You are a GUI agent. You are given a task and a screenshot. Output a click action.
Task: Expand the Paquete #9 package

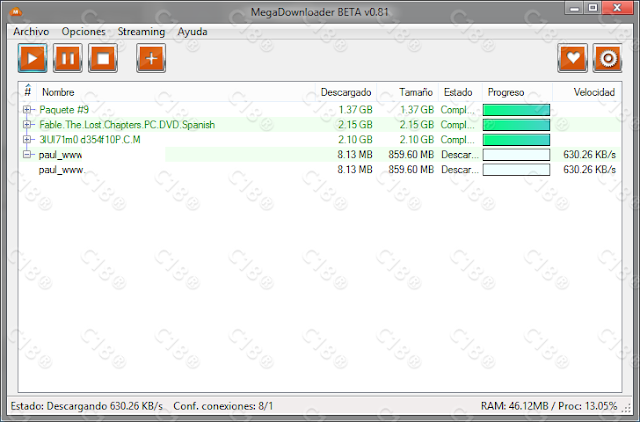[27, 109]
